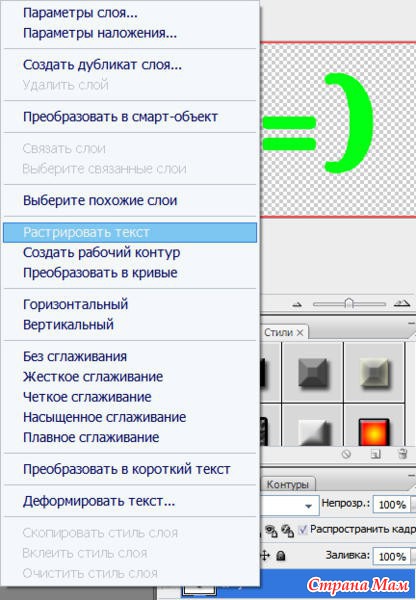Click the create new style icon
Screen dimensions: 416x600
tap(376, 454)
